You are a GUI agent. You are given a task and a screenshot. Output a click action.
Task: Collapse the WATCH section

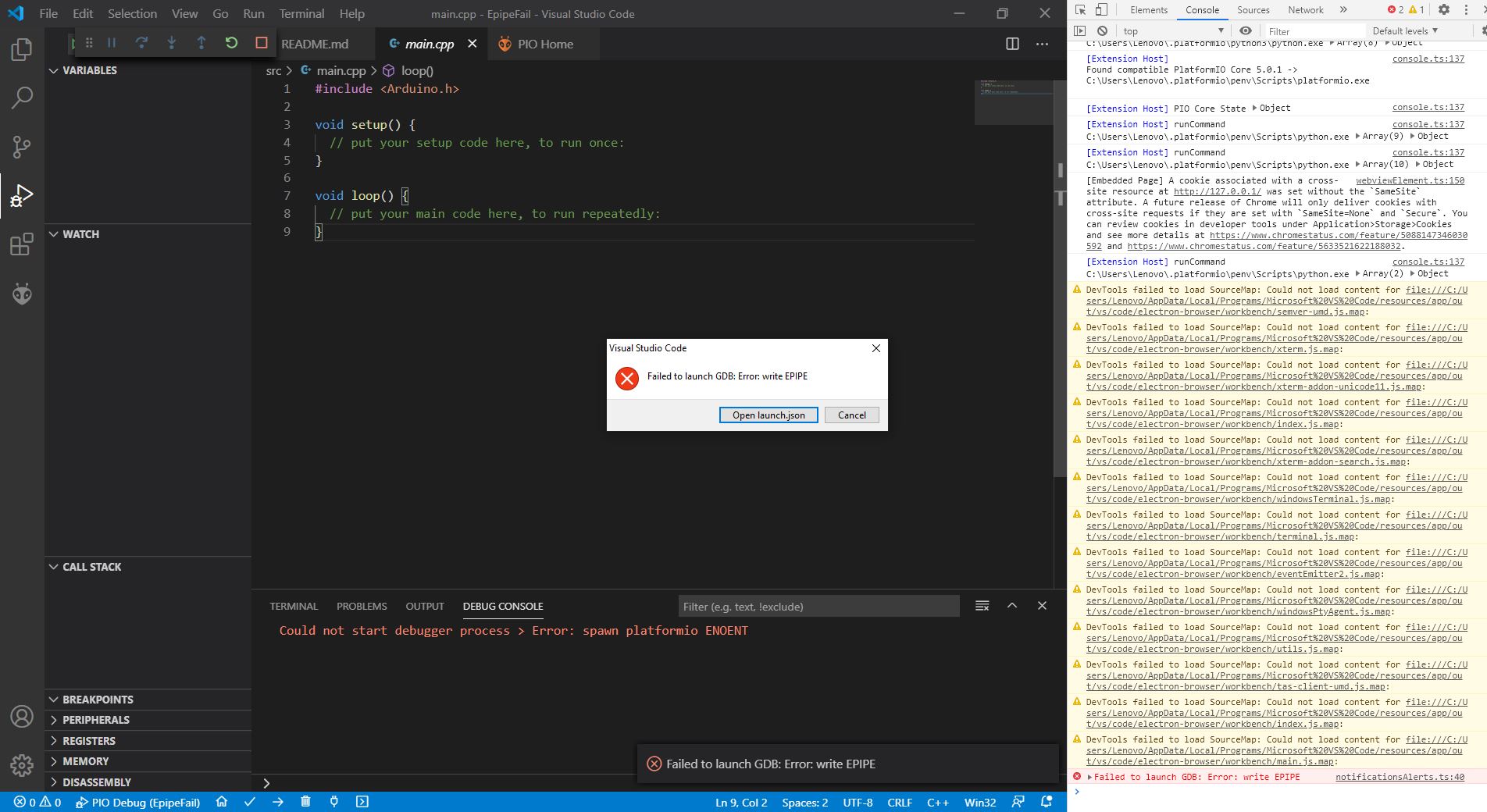(148, 234)
